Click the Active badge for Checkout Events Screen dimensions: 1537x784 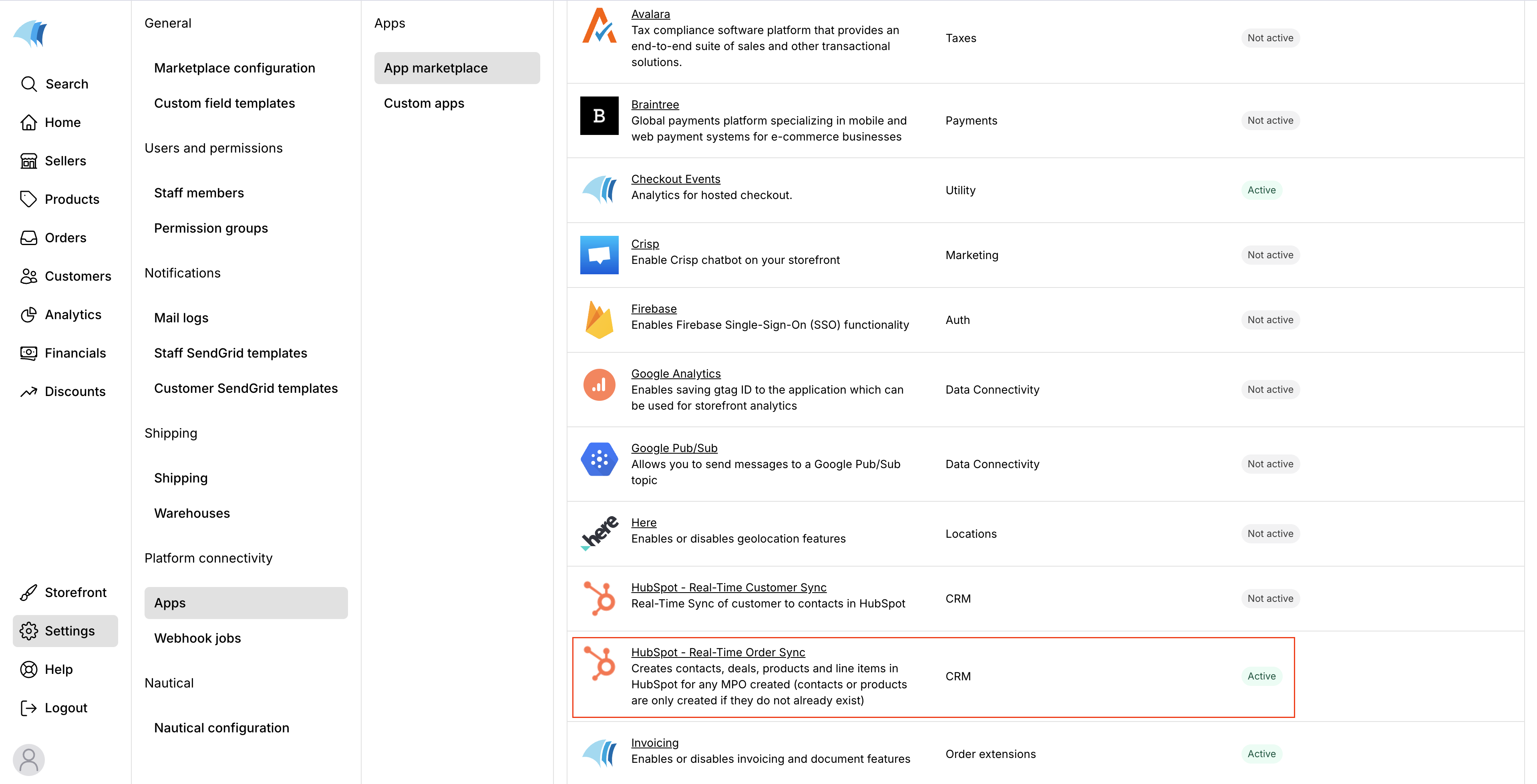click(x=1261, y=190)
